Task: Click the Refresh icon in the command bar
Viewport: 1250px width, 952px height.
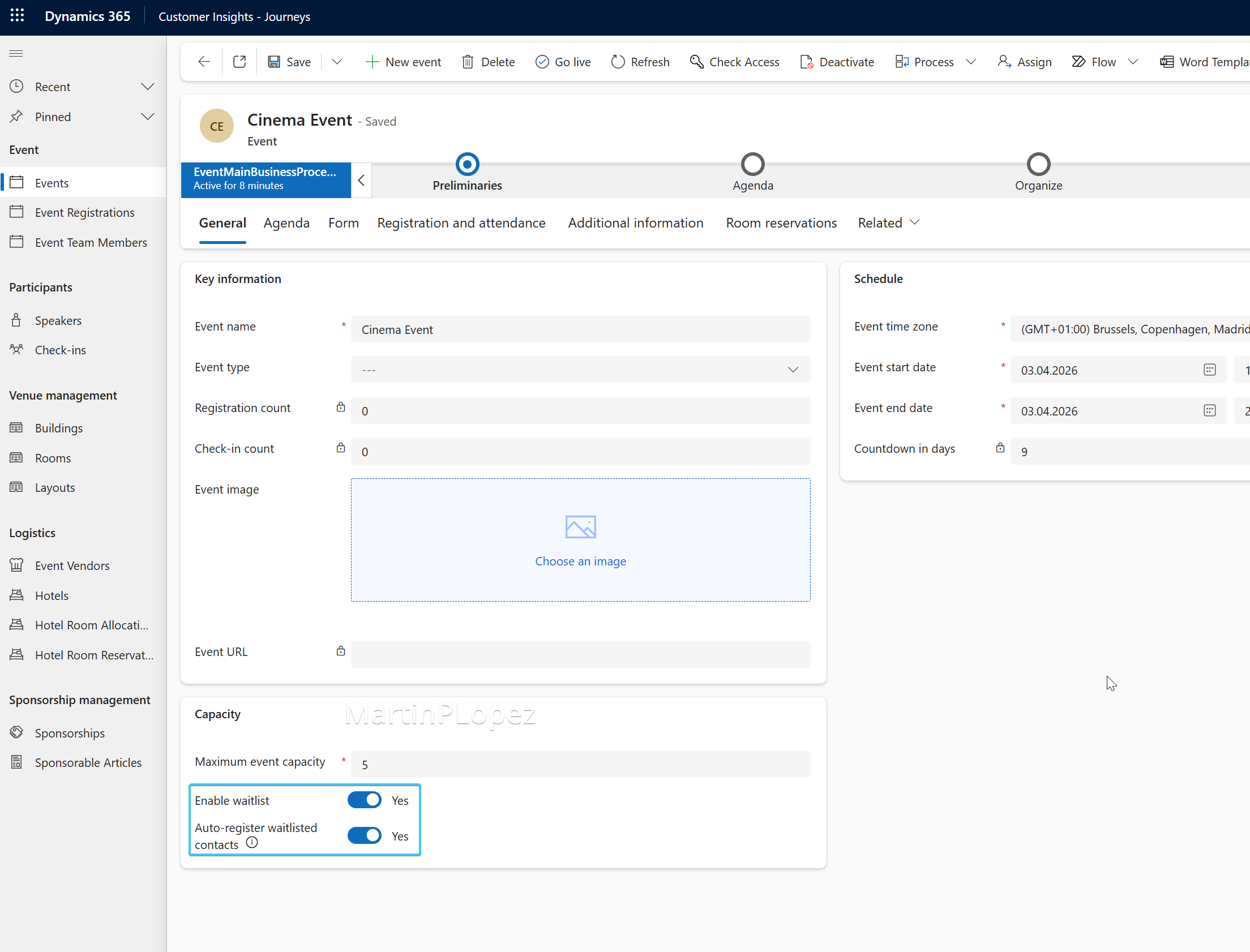Action: [619, 61]
